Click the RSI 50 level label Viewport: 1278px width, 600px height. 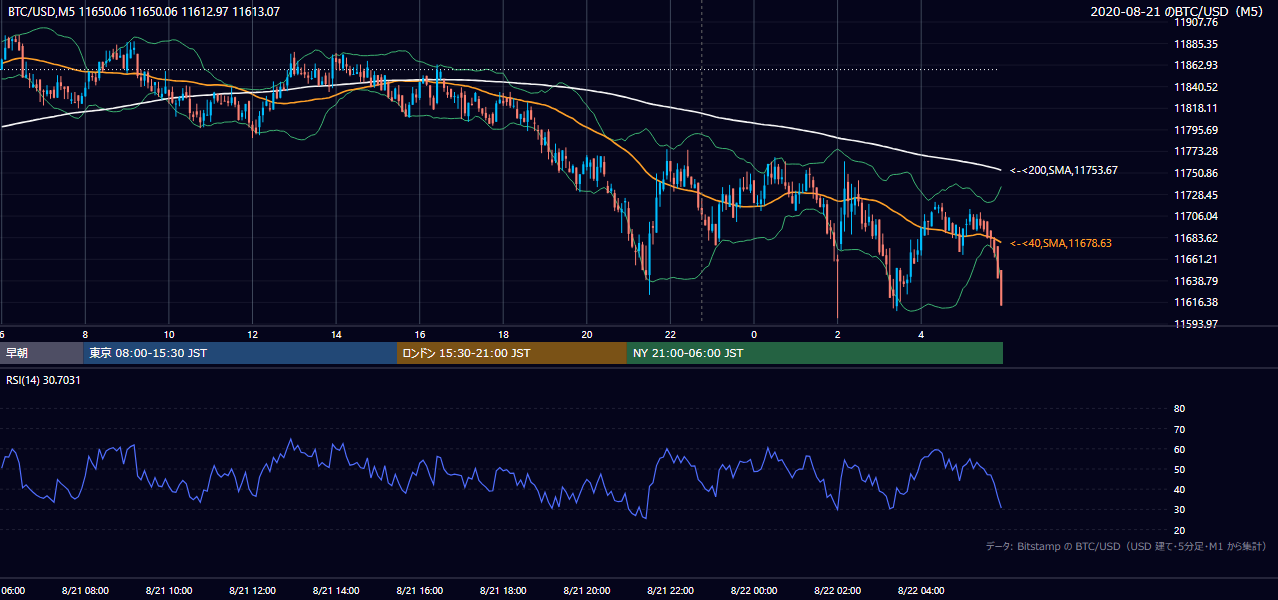(1179, 469)
